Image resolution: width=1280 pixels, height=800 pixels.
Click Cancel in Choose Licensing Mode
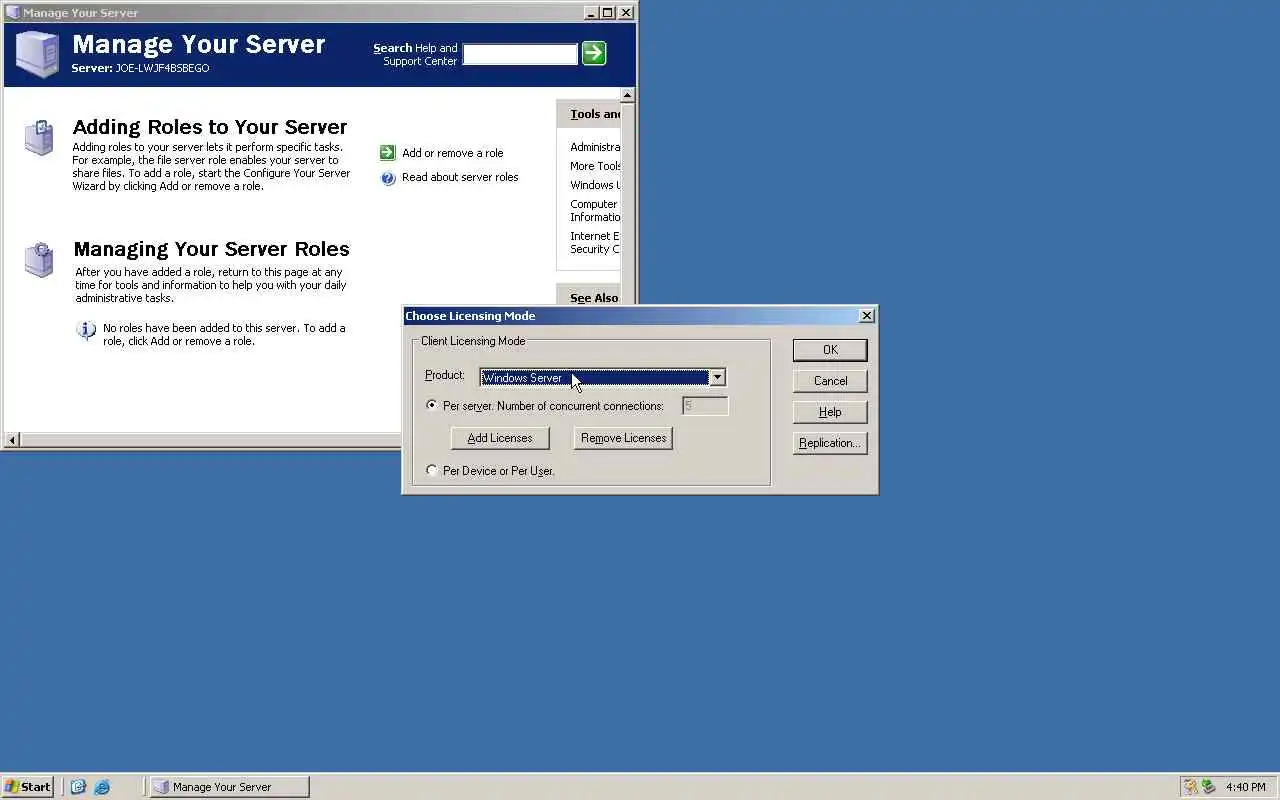(x=830, y=381)
